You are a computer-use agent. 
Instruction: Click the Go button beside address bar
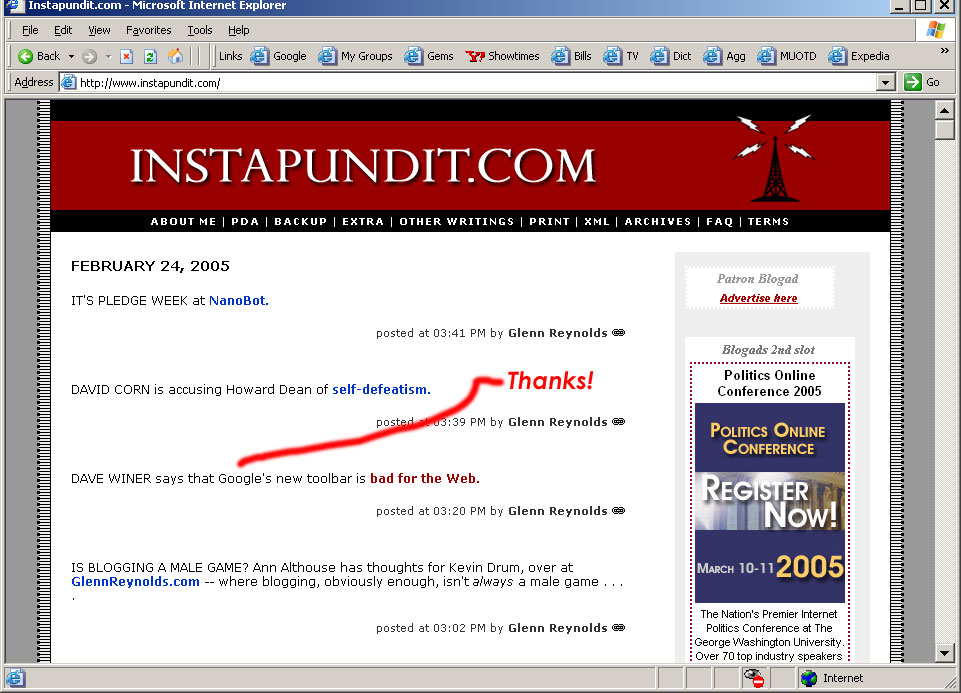(922, 82)
